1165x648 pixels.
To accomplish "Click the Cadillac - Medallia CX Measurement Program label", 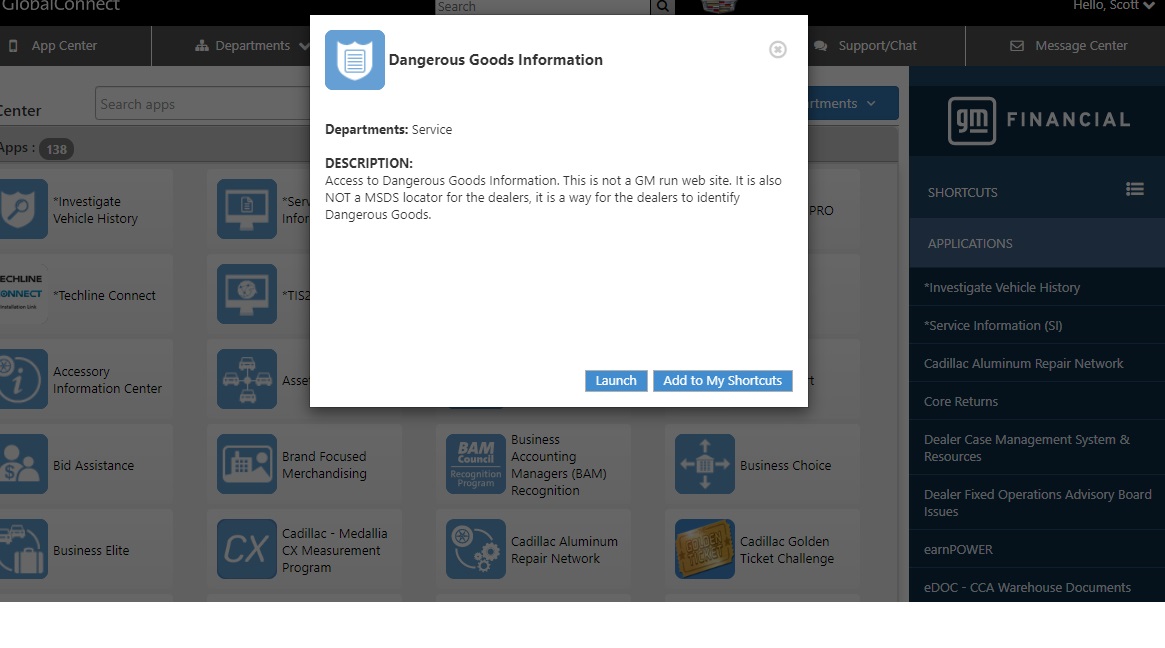I will pos(334,551).
